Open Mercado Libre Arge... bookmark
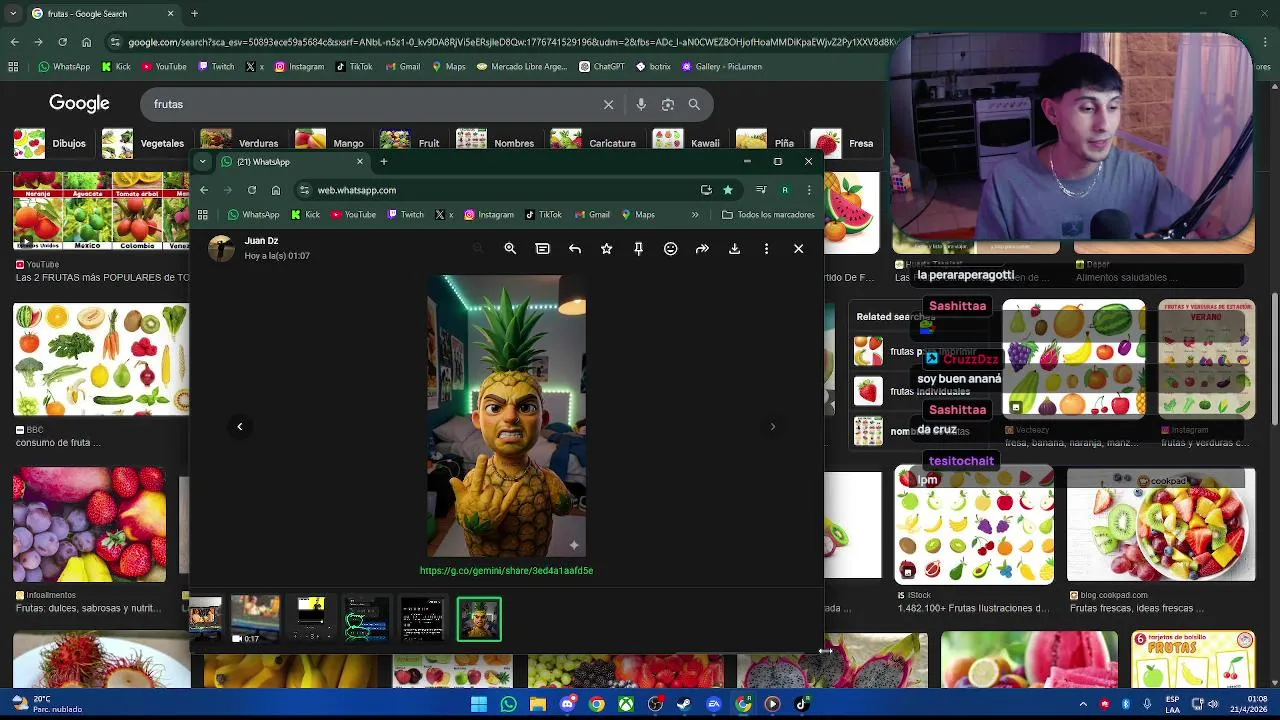1280x720 pixels. coord(522,67)
